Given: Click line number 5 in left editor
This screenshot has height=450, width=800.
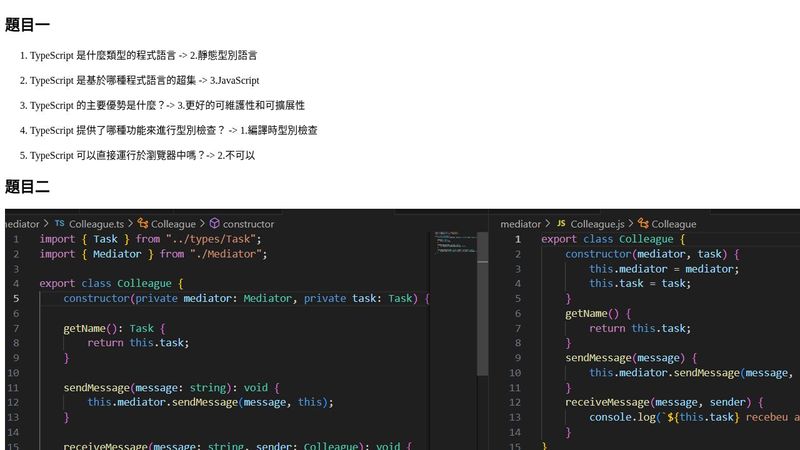Looking at the screenshot, I should click(16, 298).
